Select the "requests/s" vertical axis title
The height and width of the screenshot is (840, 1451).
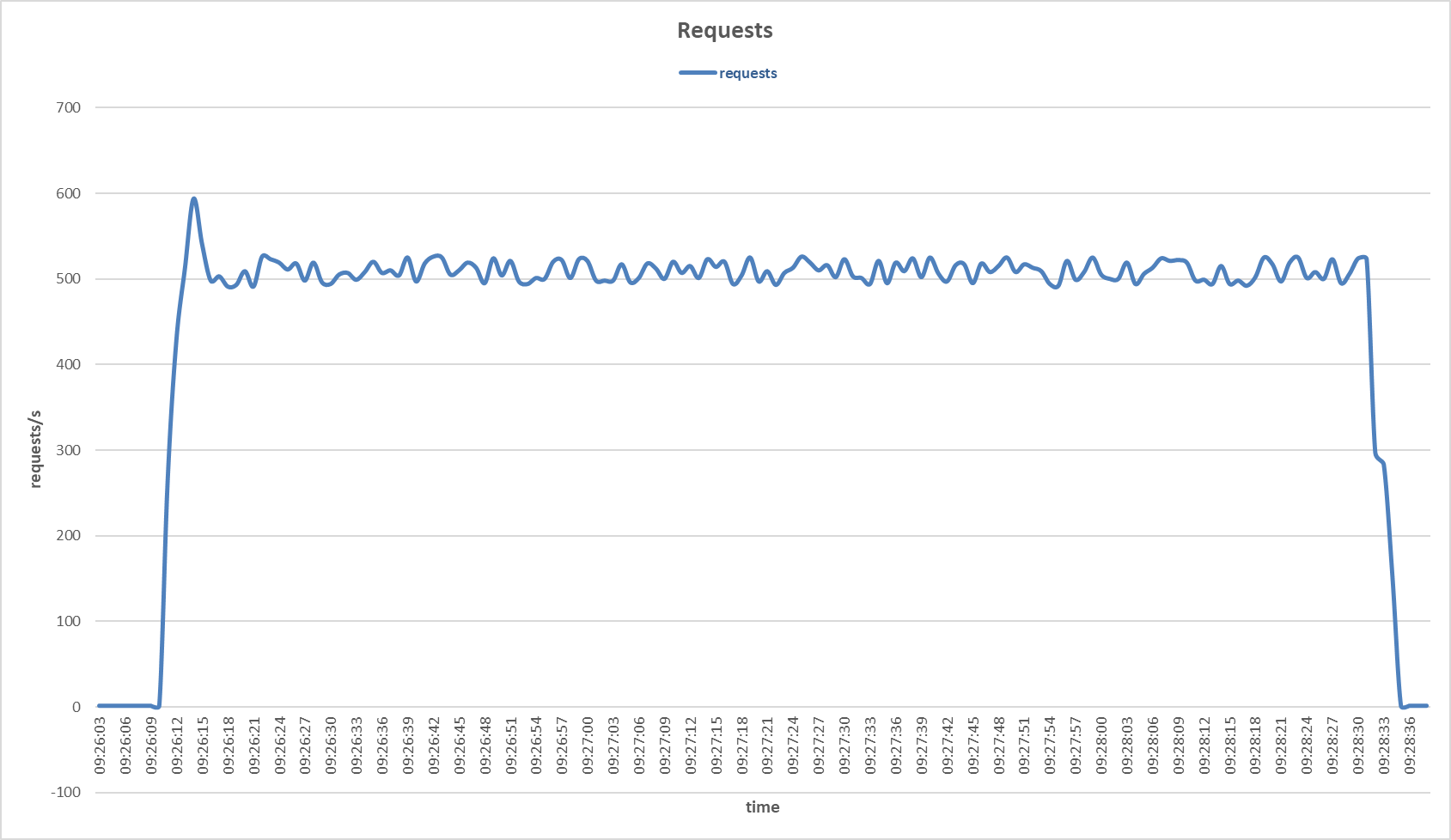36,449
